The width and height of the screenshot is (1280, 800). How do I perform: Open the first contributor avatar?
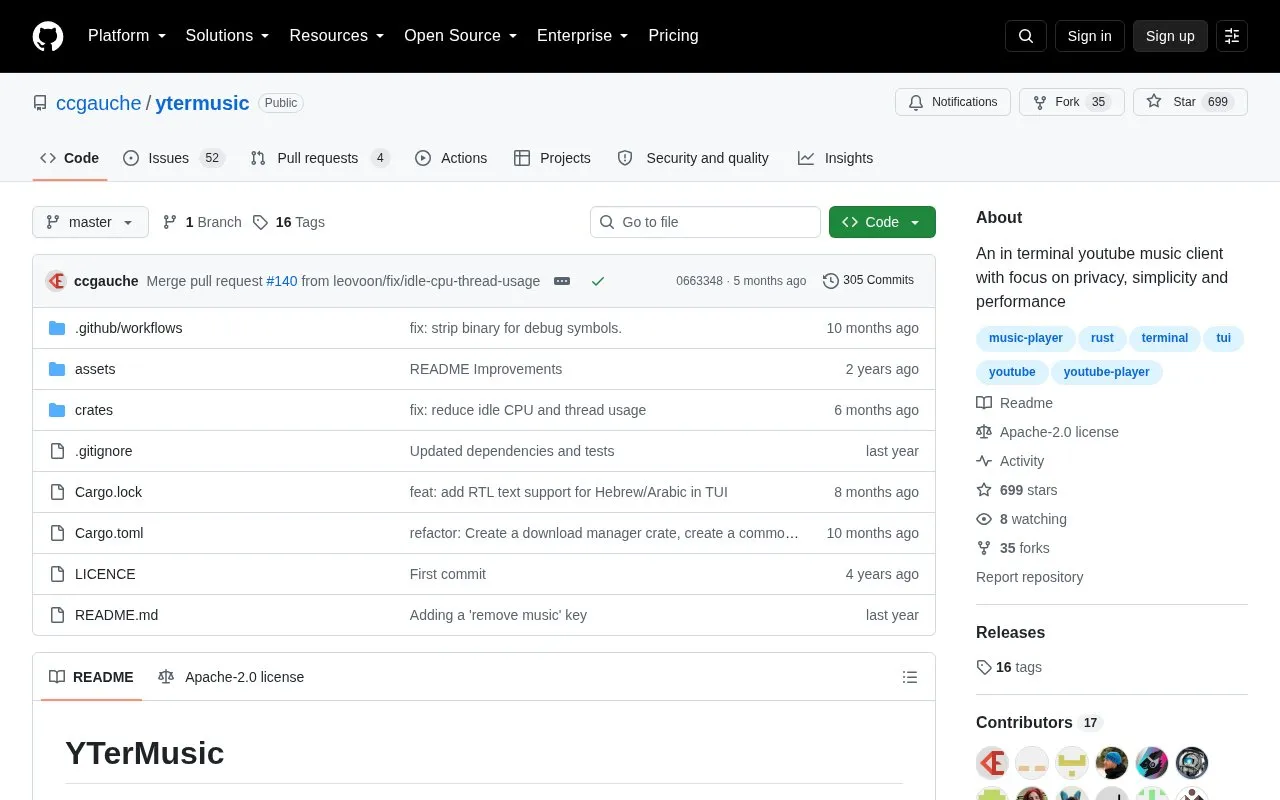pyautogui.click(x=992, y=763)
